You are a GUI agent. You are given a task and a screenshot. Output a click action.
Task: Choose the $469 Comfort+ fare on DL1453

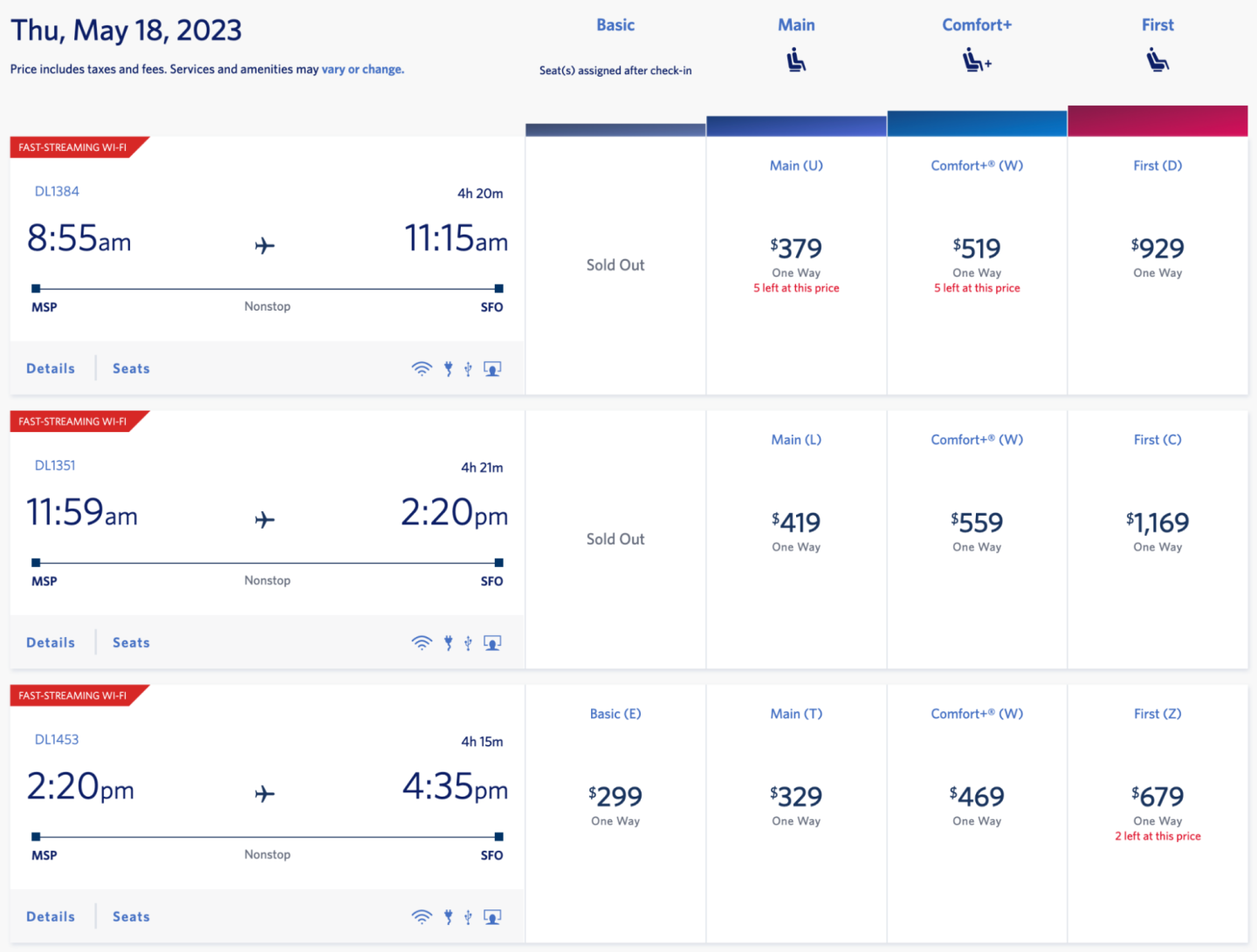(x=977, y=797)
